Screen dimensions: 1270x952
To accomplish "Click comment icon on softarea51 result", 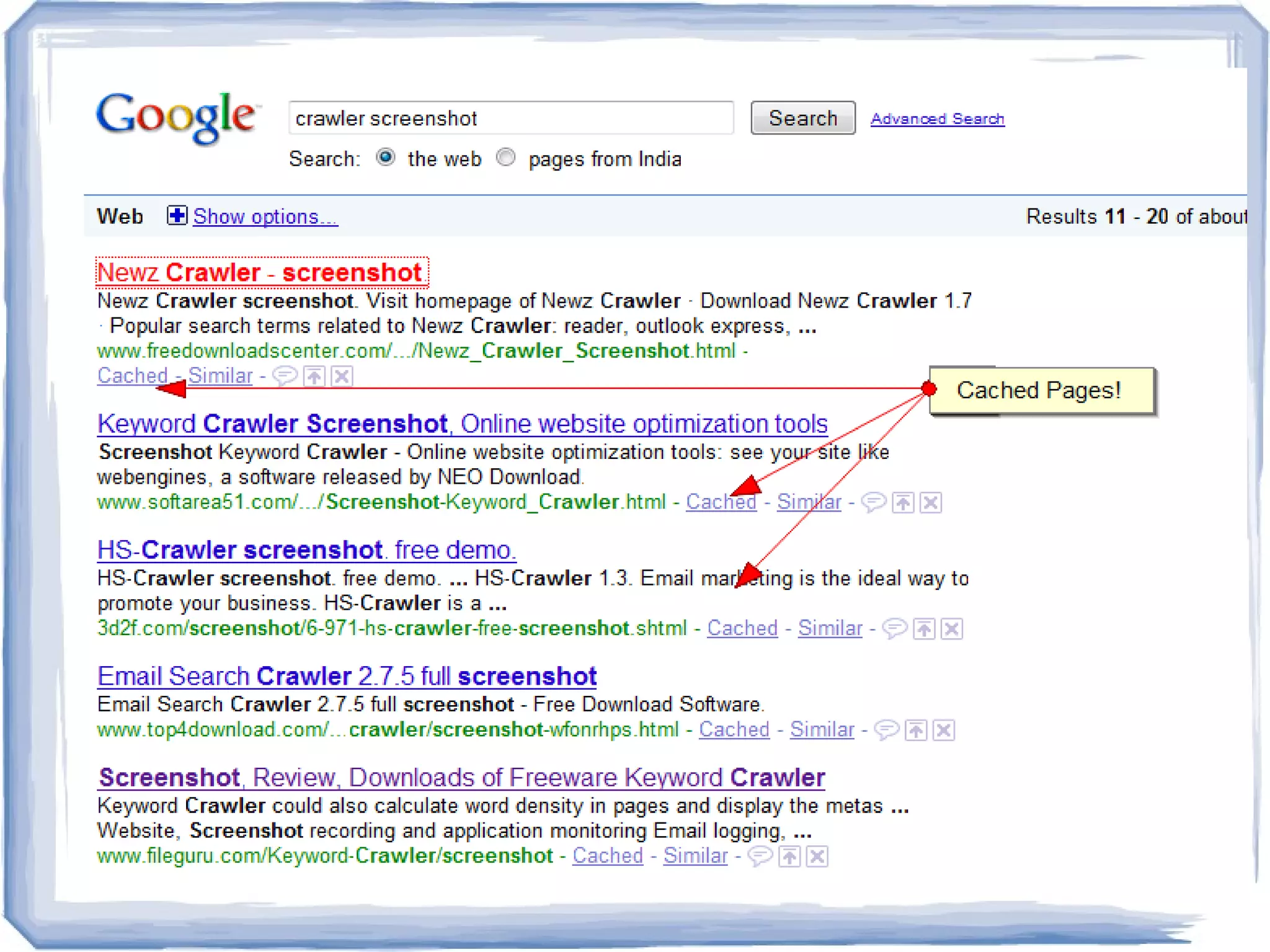I will [874, 502].
